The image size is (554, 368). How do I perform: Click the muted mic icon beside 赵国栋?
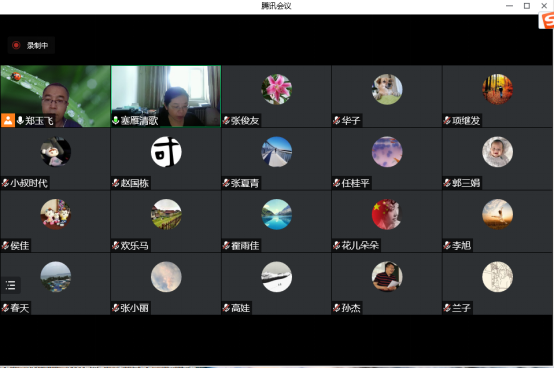point(116,183)
